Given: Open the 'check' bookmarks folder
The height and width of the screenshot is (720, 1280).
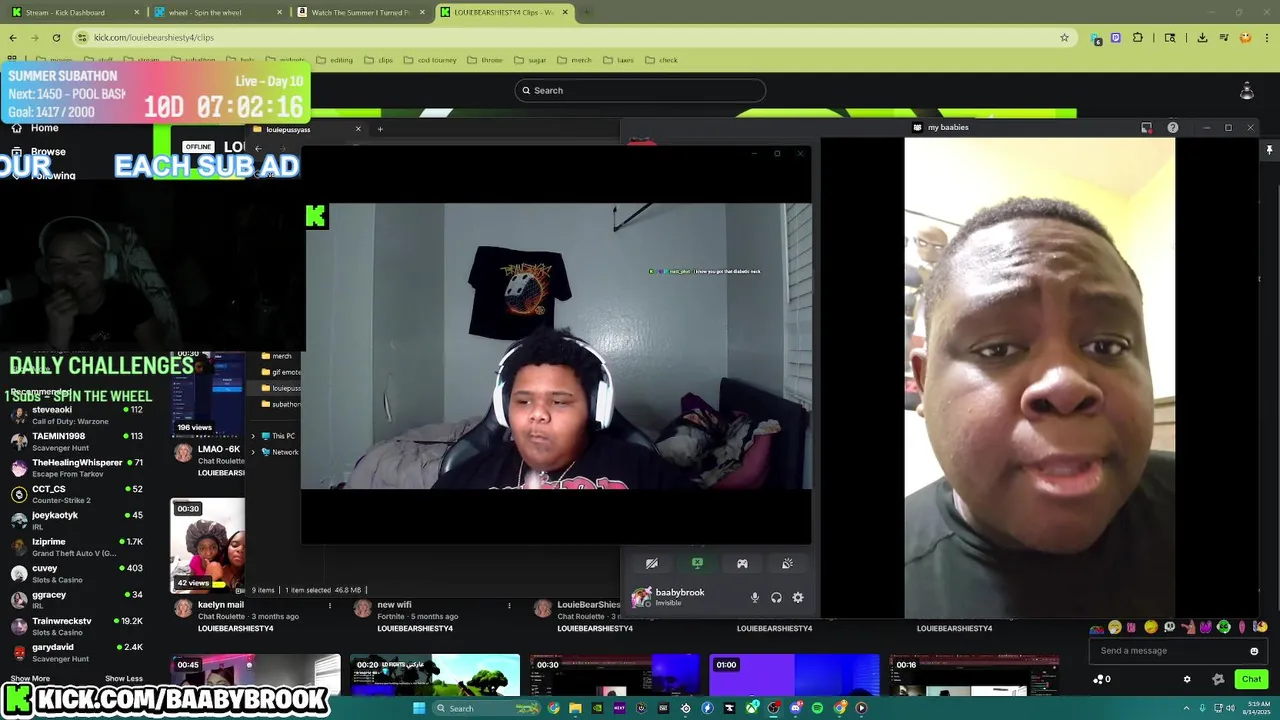Looking at the screenshot, I should pyautogui.click(x=661, y=60).
